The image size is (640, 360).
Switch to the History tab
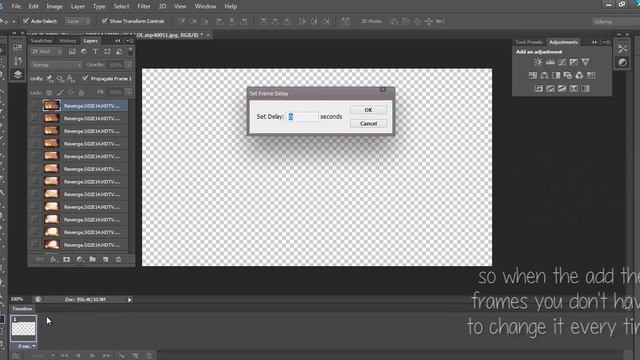pyautogui.click(x=68, y=41)
